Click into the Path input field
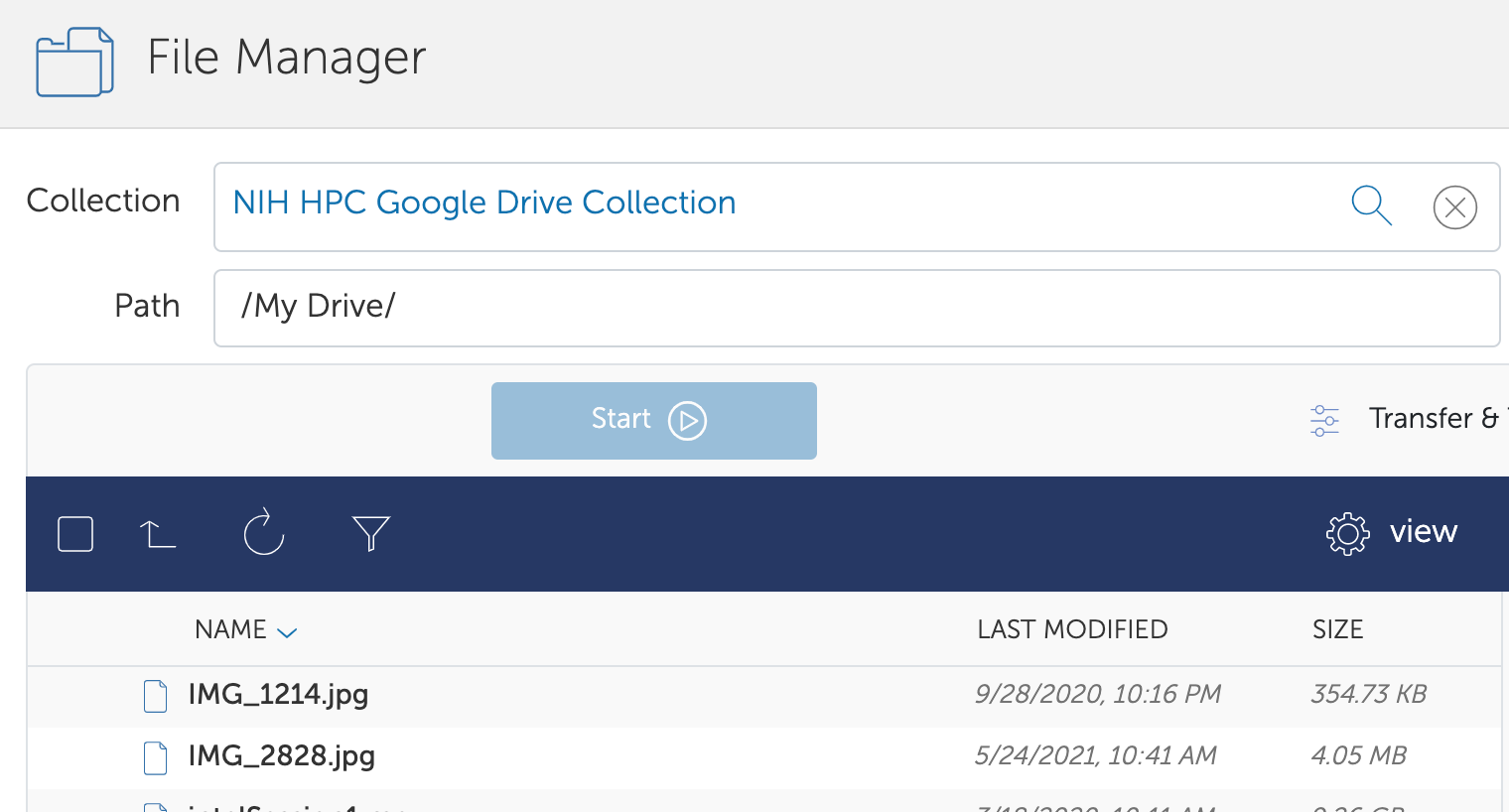Image resolution: width=1509 pixels, height=812 pixels. click(856, 308)
